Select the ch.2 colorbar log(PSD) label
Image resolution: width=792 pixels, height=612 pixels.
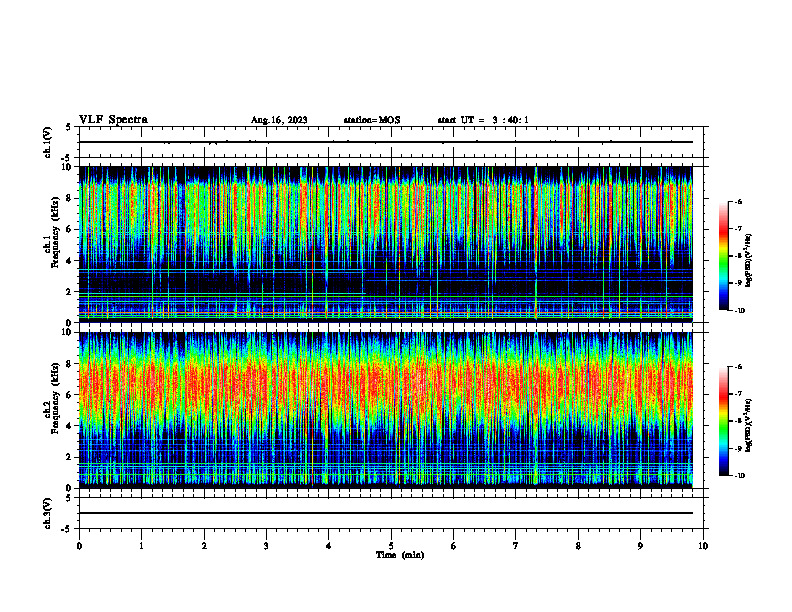coord(749,425)
